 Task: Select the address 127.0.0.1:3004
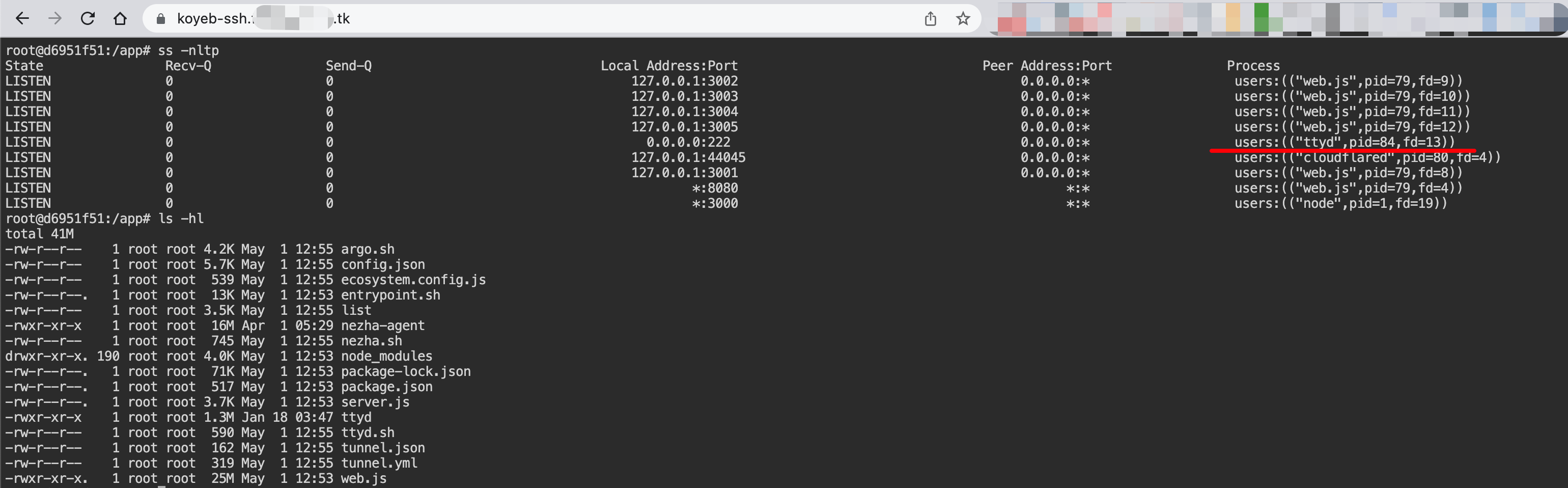coord(684,112)
